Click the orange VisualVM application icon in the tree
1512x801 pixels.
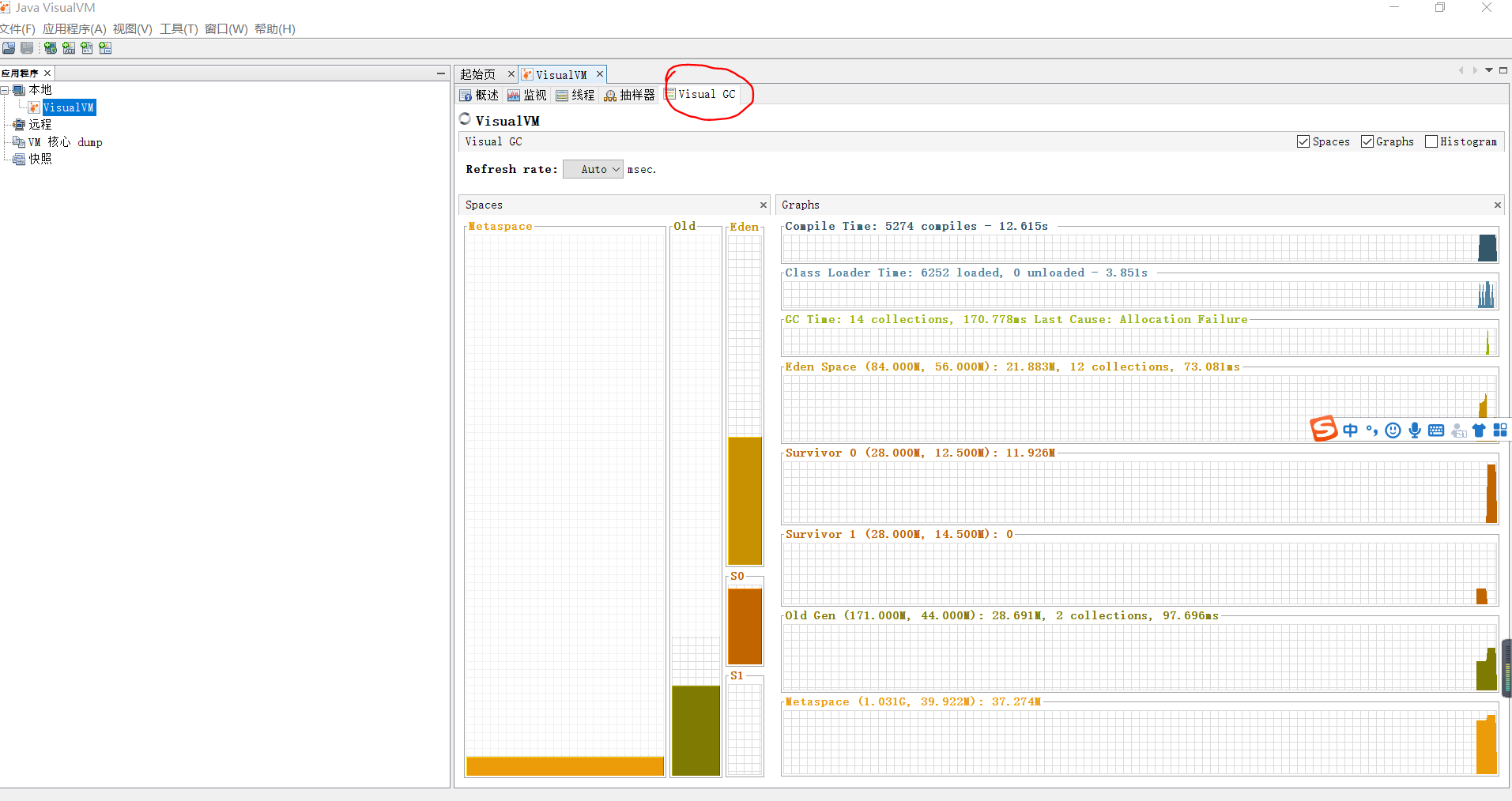34,107
